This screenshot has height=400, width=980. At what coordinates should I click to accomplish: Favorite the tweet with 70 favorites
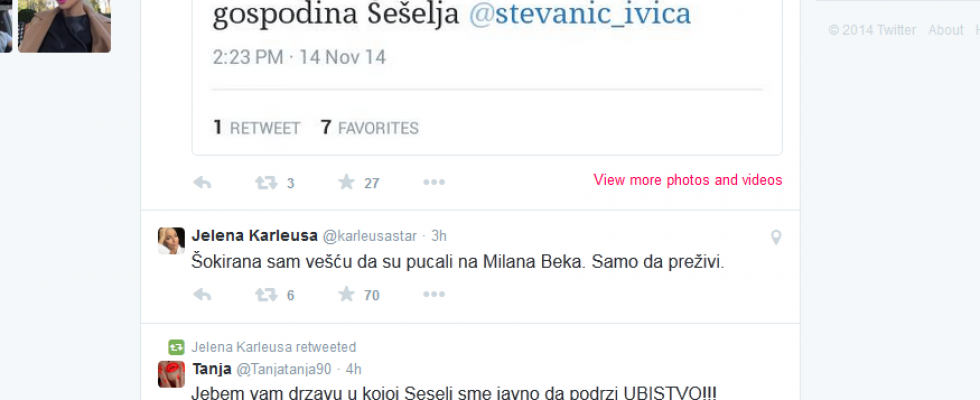click(347, 295)
